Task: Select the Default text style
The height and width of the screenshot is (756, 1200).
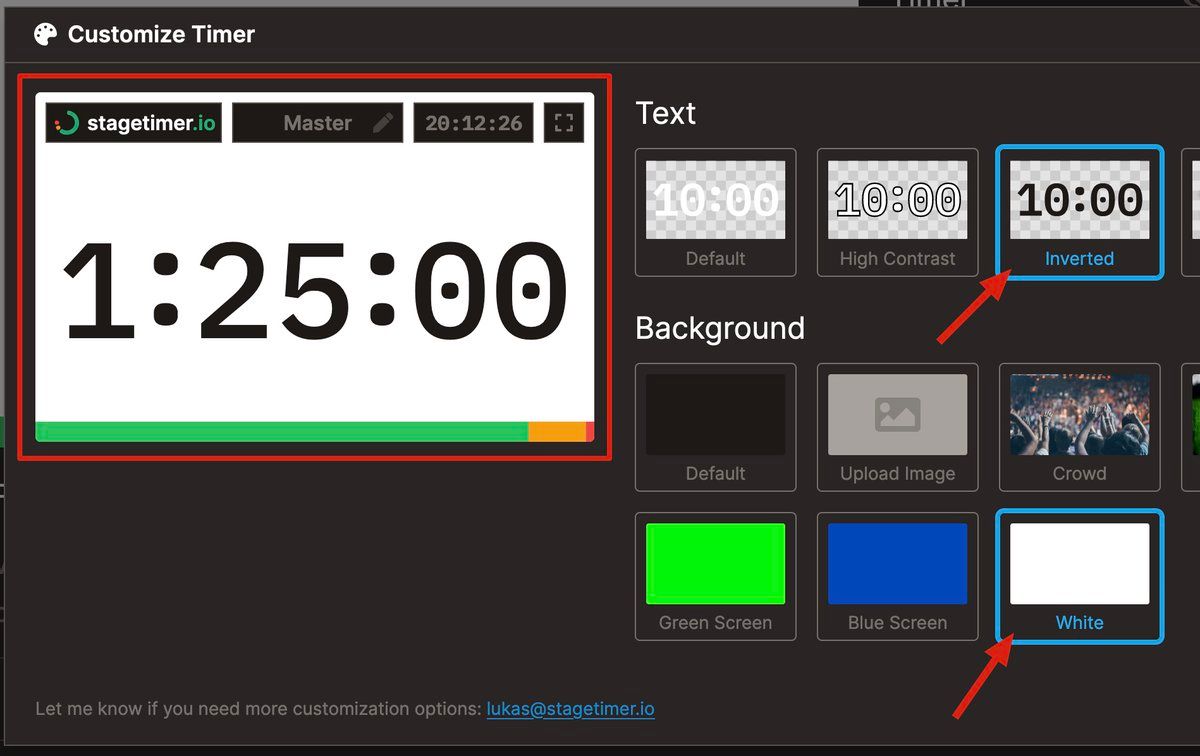Action: tap(715, 212)
